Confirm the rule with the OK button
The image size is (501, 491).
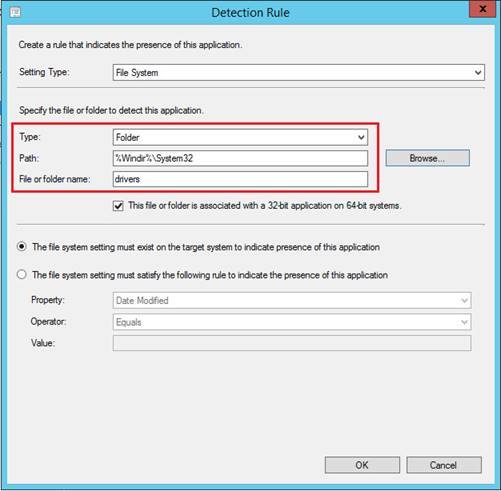(x=362, y=465)
